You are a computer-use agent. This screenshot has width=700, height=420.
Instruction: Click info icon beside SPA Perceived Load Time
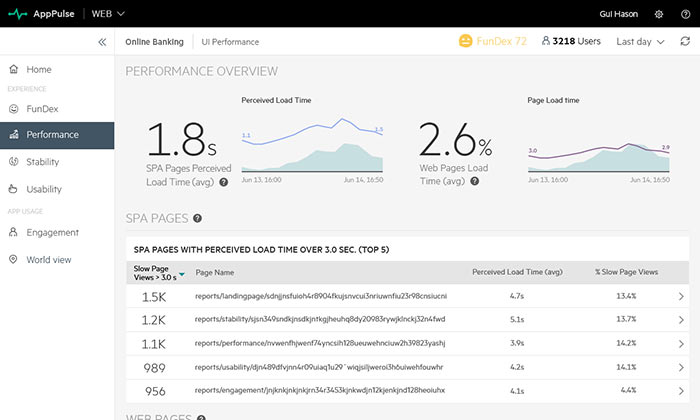coord(223,182)
